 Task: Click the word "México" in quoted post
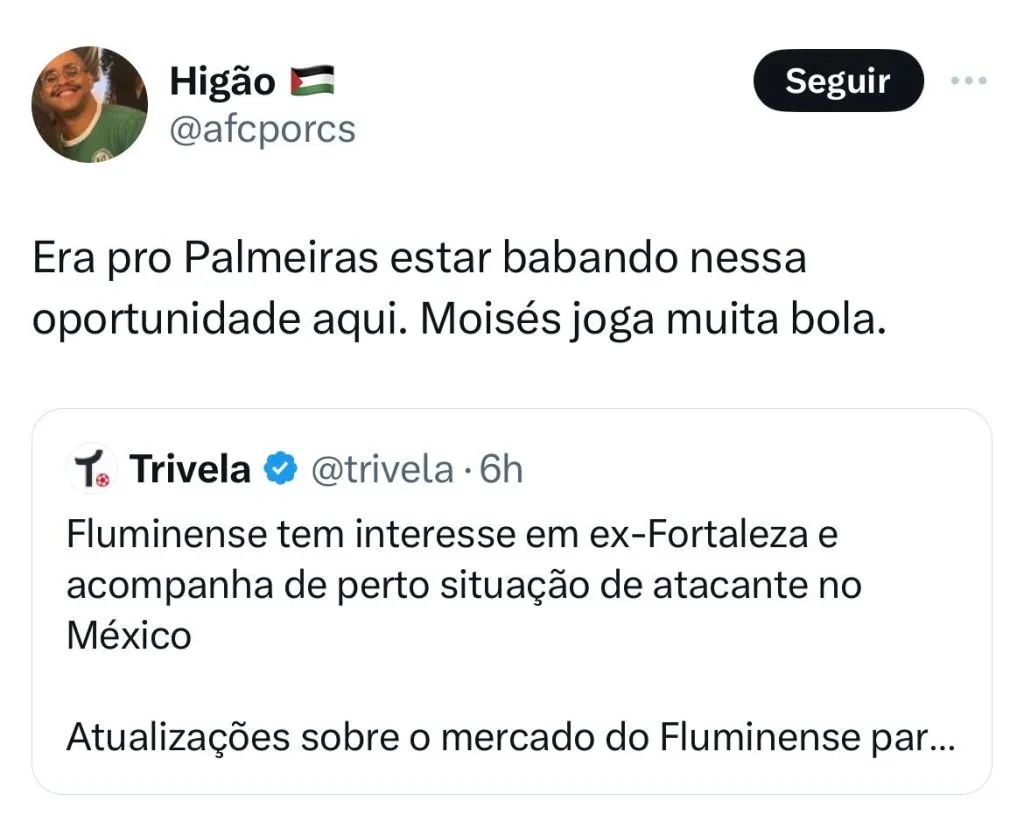[129, 636]
